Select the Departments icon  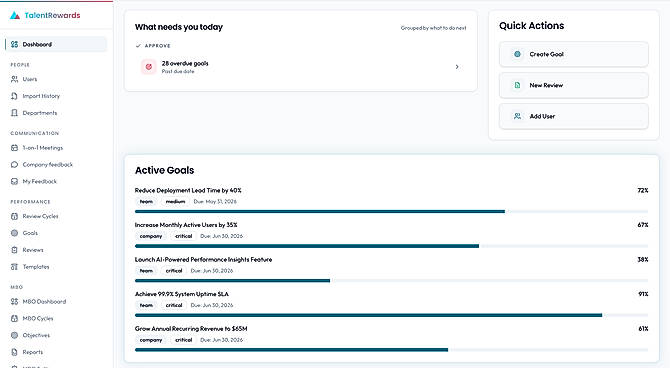pyautogui.click(x=15, y=113)
